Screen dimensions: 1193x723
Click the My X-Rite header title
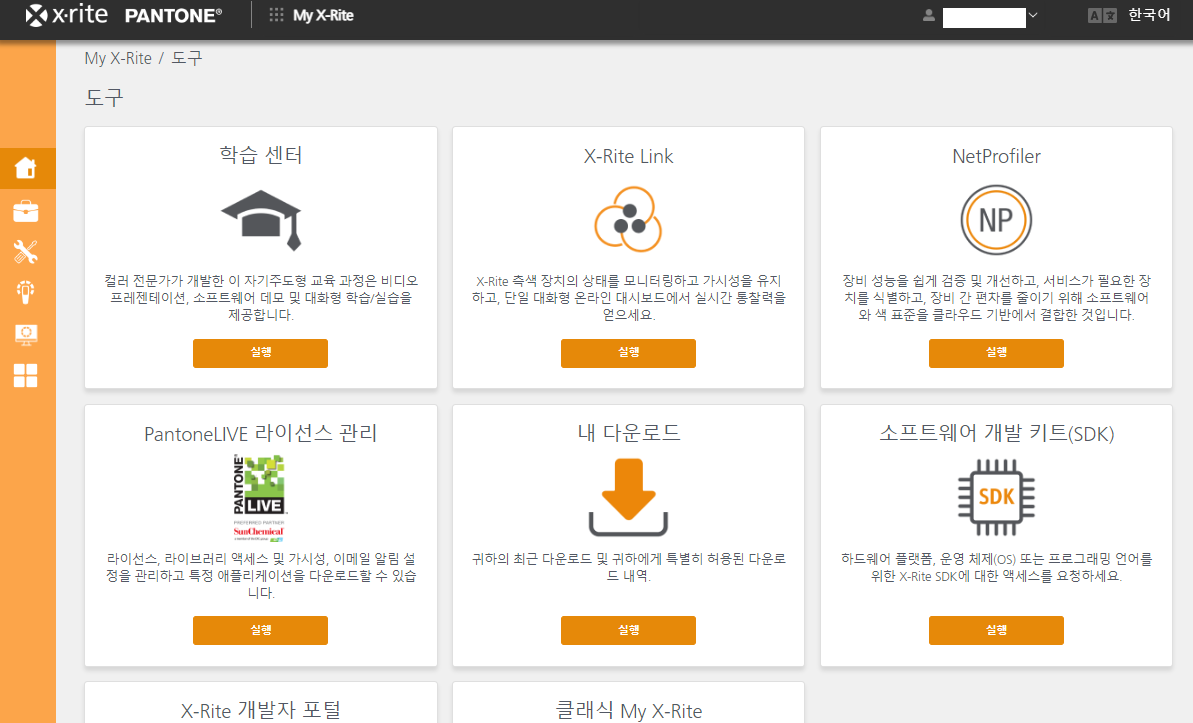pos(323,15)
